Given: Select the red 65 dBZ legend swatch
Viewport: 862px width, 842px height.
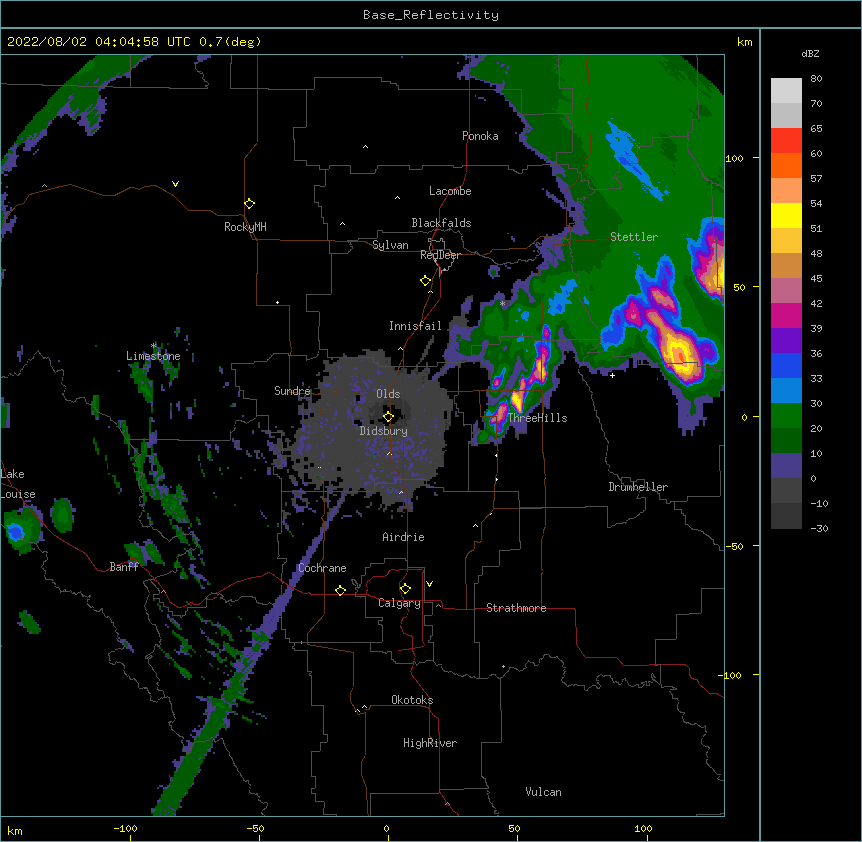Looking at the screenshot, I should 786,141.
